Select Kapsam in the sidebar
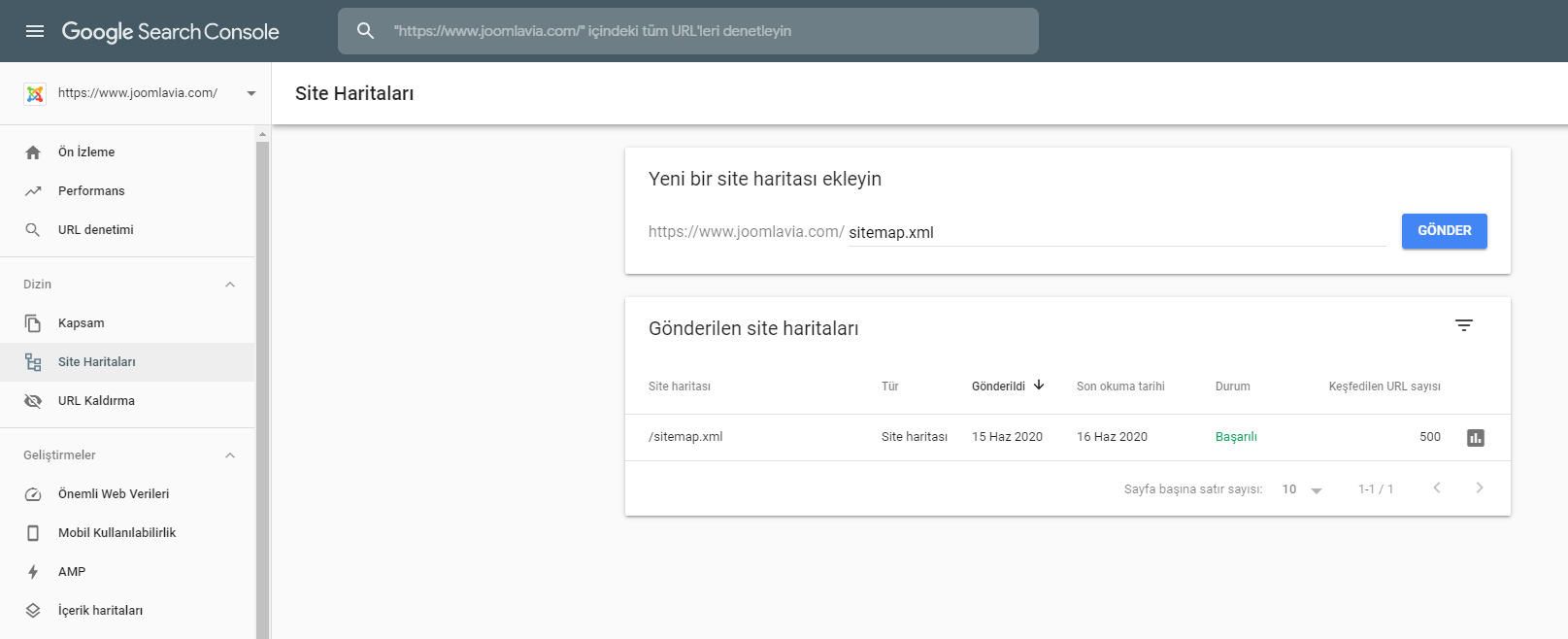This screenshot has height=639, width=1568. click(x=81, y=323)
